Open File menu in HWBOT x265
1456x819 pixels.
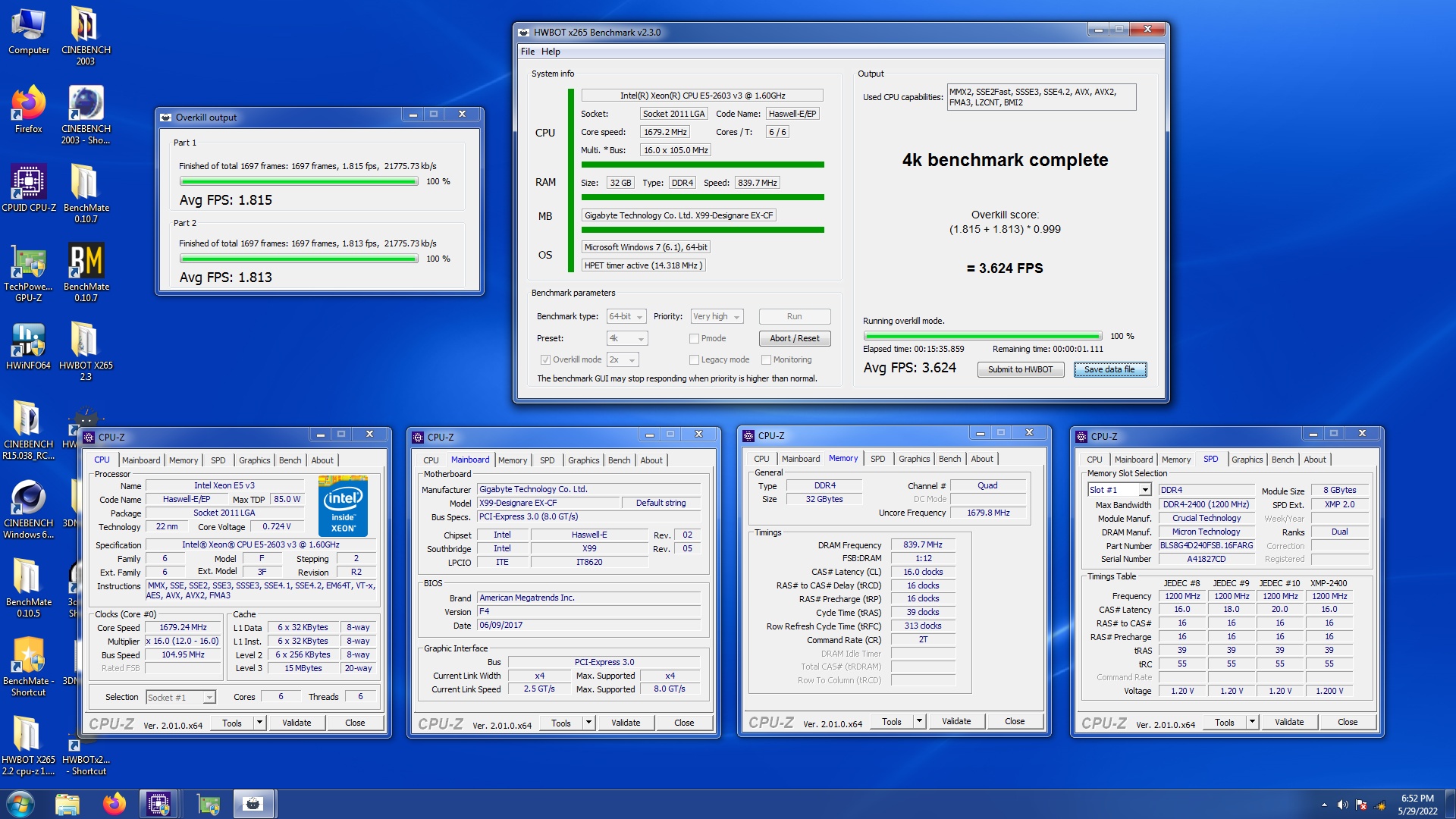528,52
